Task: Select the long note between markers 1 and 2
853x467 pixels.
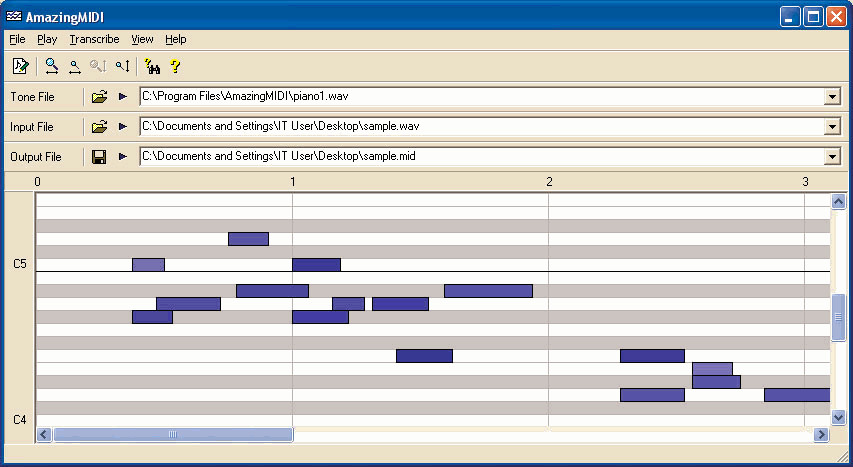Action: pyautogui.click(x=489, y=291)
